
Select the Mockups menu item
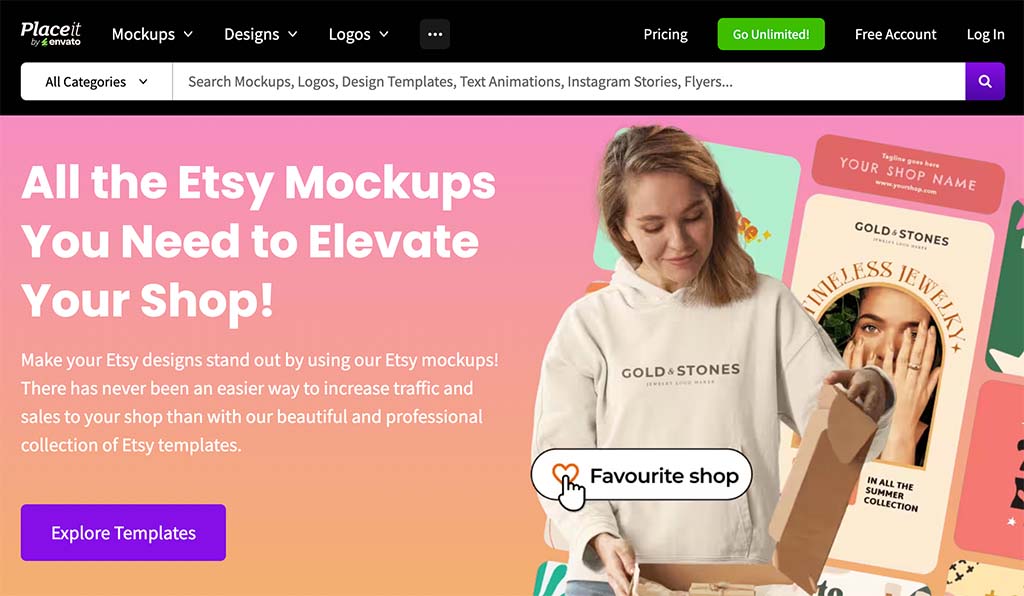point(143,34)
